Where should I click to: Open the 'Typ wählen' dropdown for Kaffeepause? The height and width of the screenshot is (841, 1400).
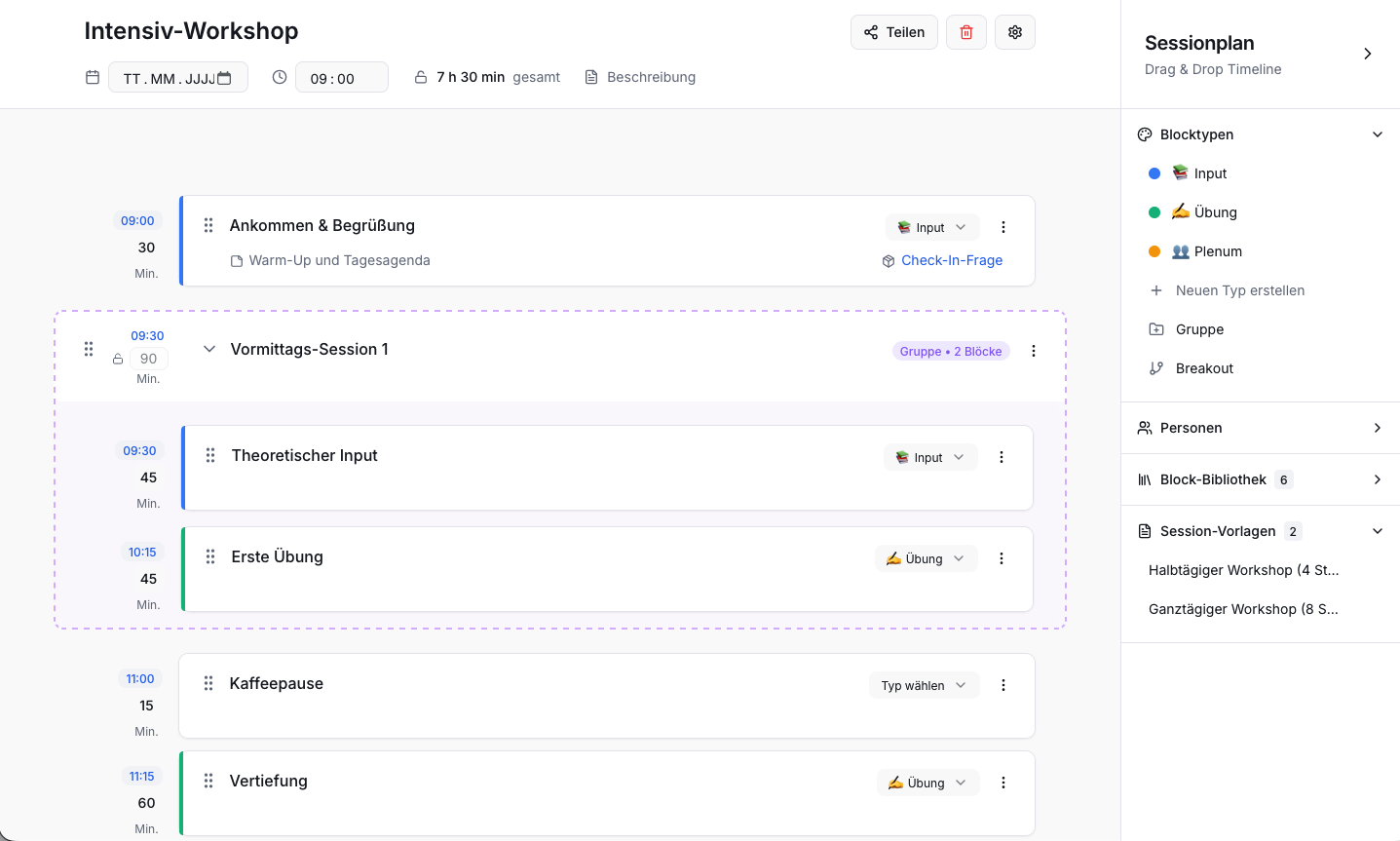[x=924, y=685]
